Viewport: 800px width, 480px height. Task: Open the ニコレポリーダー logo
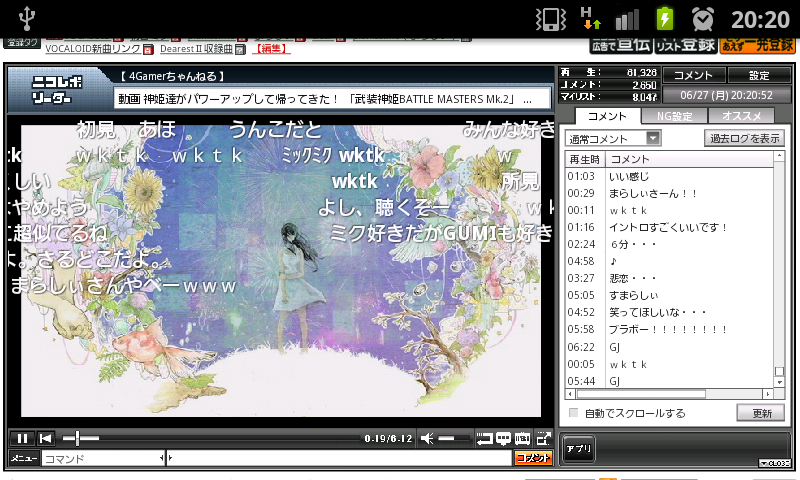click(57, 90)
